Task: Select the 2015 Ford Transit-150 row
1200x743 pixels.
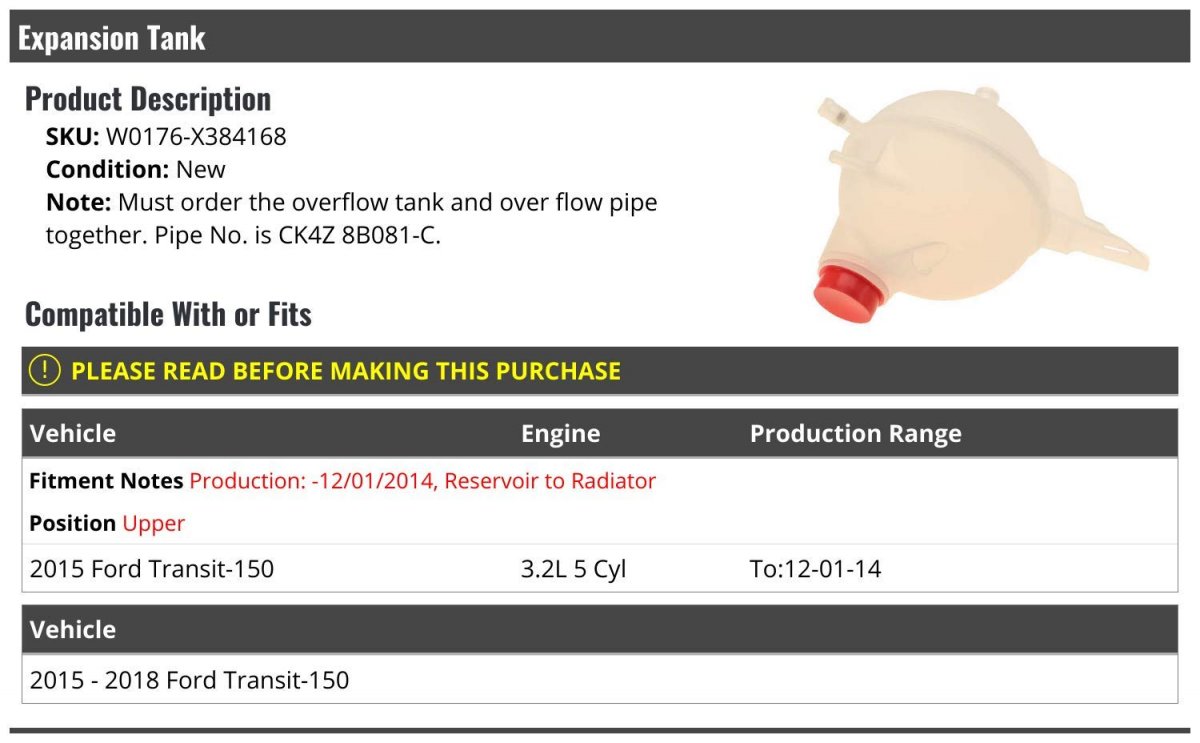Action: 152,569
